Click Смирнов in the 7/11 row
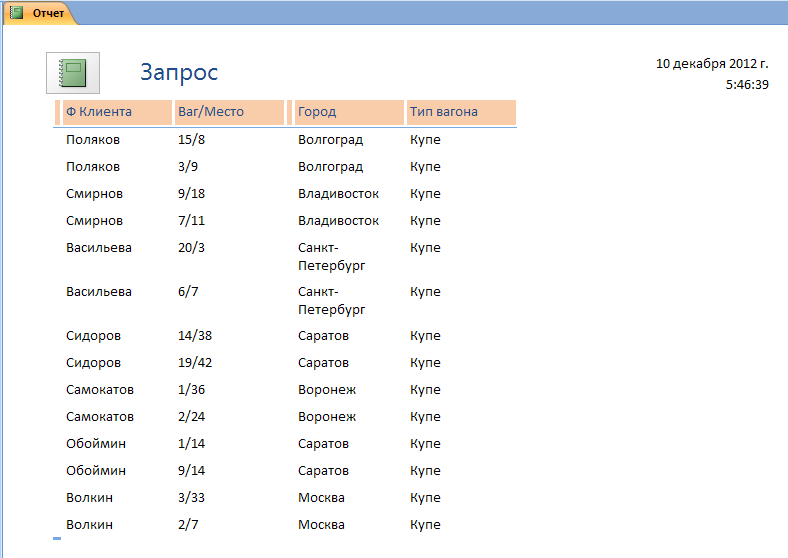This screenshot has height=558, width=788. (94, 221)
